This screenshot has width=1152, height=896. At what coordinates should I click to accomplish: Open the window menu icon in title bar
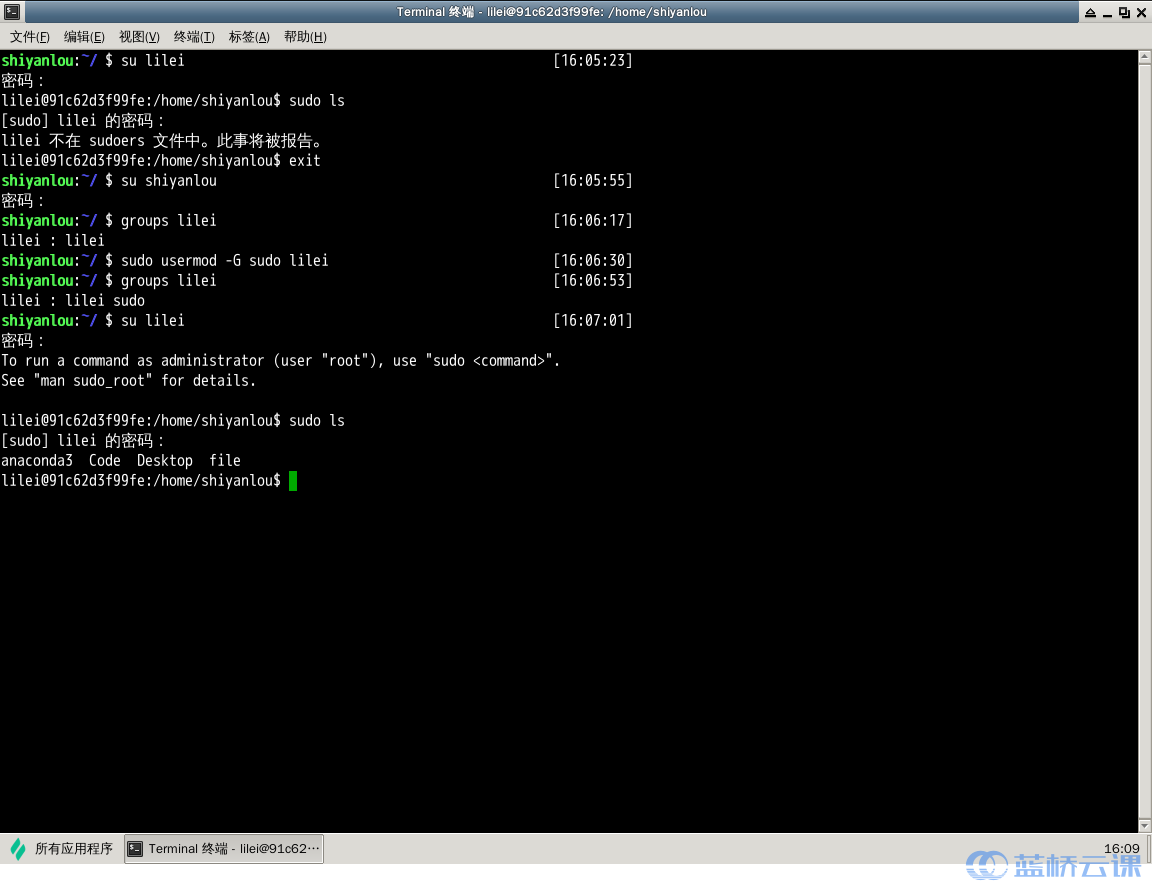coord(11,12)
